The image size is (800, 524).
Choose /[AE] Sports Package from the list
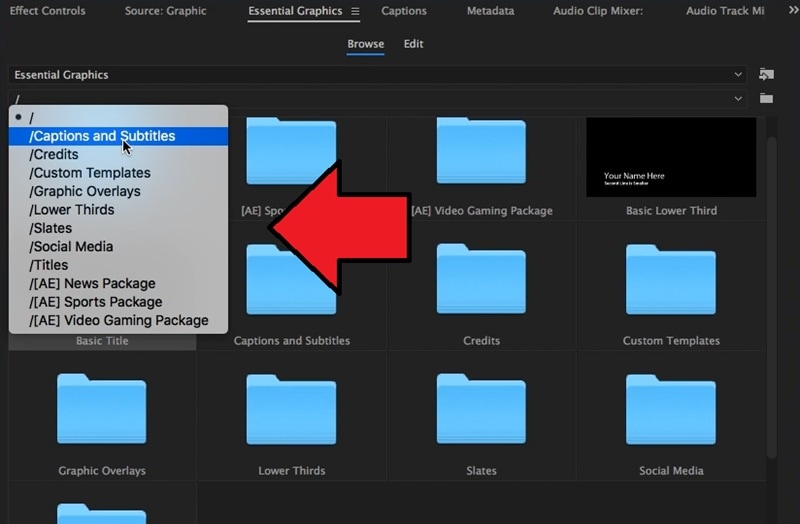coord(118,302)
